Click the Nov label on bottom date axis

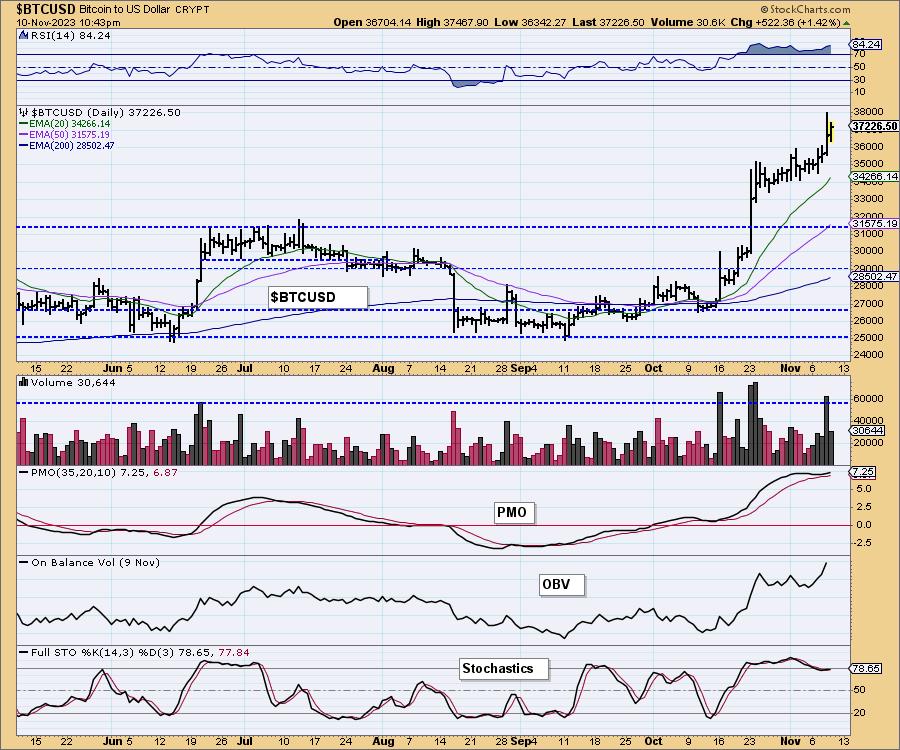[x=790, y=741]
